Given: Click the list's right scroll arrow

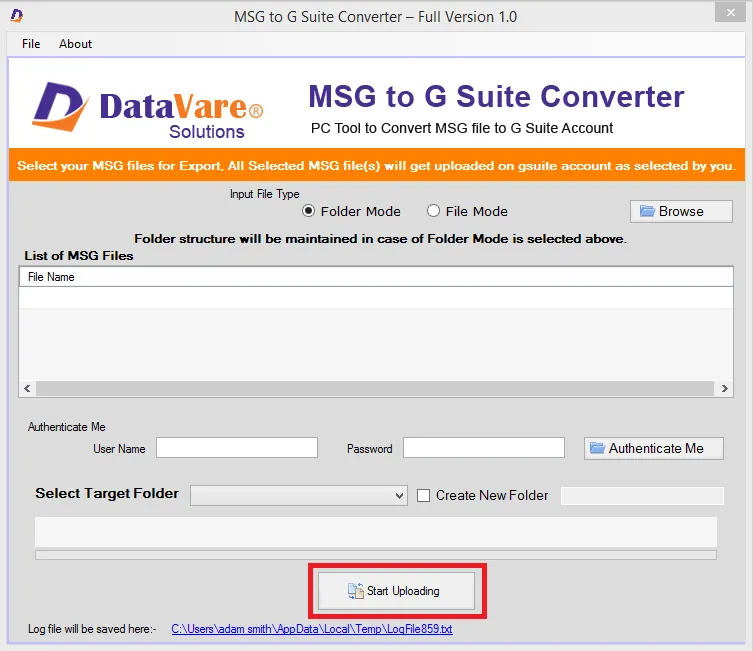Looking at the screenshot, I should tap(725, 388).
